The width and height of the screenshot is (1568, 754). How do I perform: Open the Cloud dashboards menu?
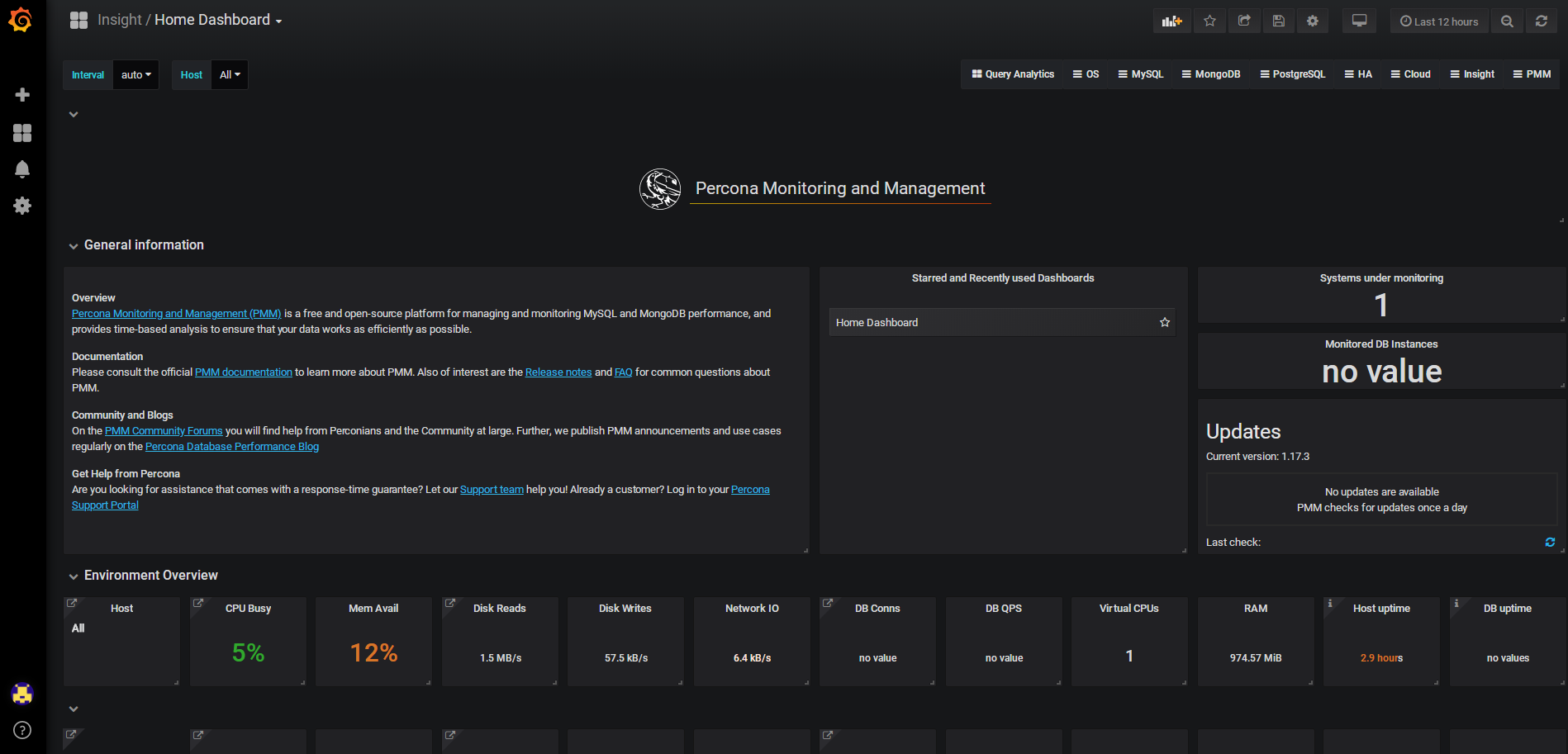point(1410,74)
